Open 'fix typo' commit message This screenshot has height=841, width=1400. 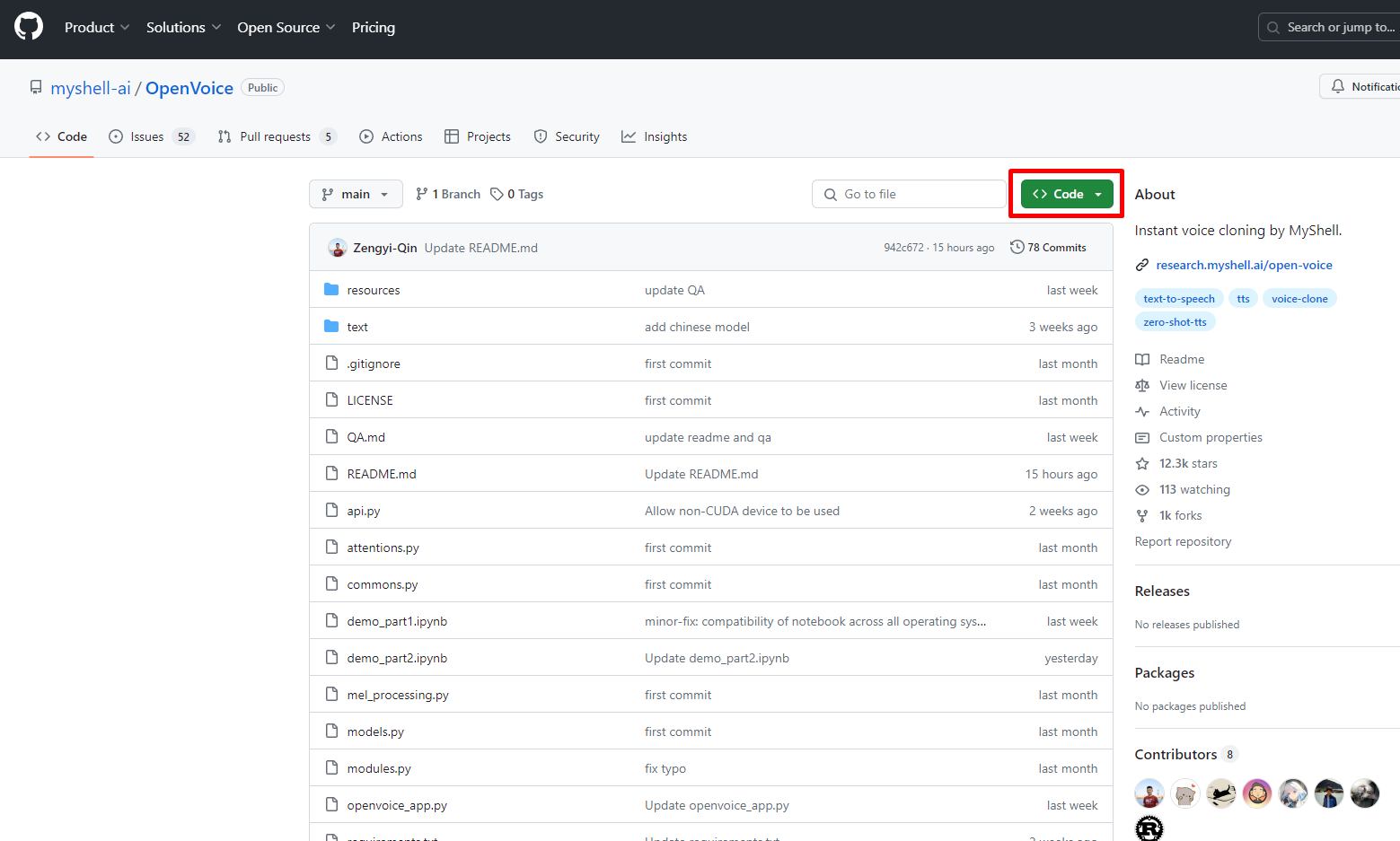[665, 768]
